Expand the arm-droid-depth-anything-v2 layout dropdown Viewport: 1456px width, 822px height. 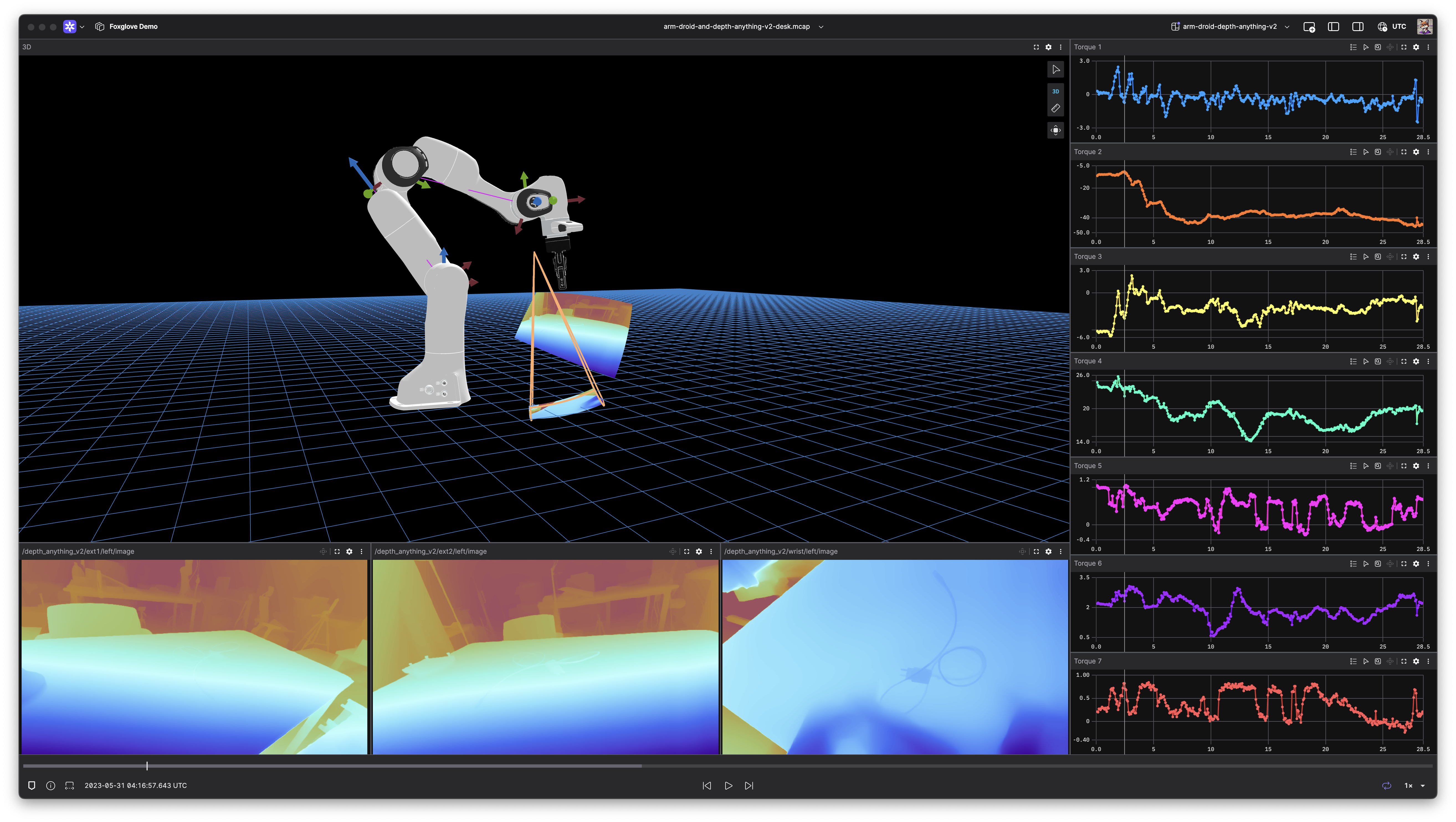pyautogui.click(x=1288, y=27)
